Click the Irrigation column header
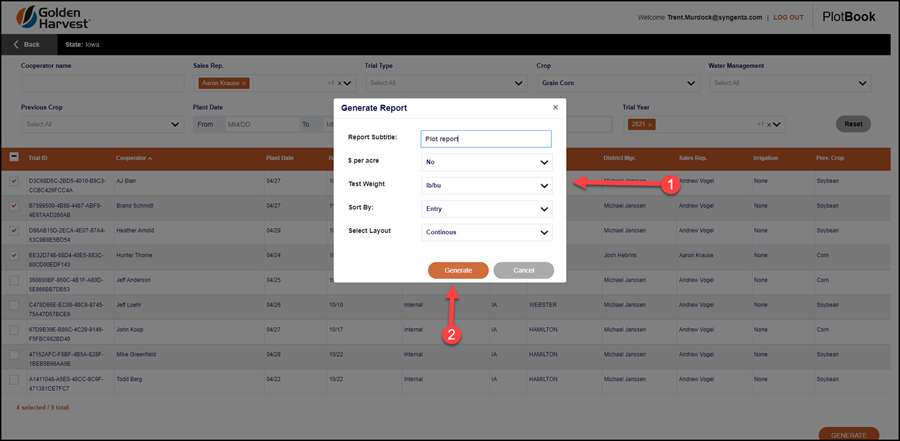This screenshot has height=441, width=900. [x=766, y=158]
